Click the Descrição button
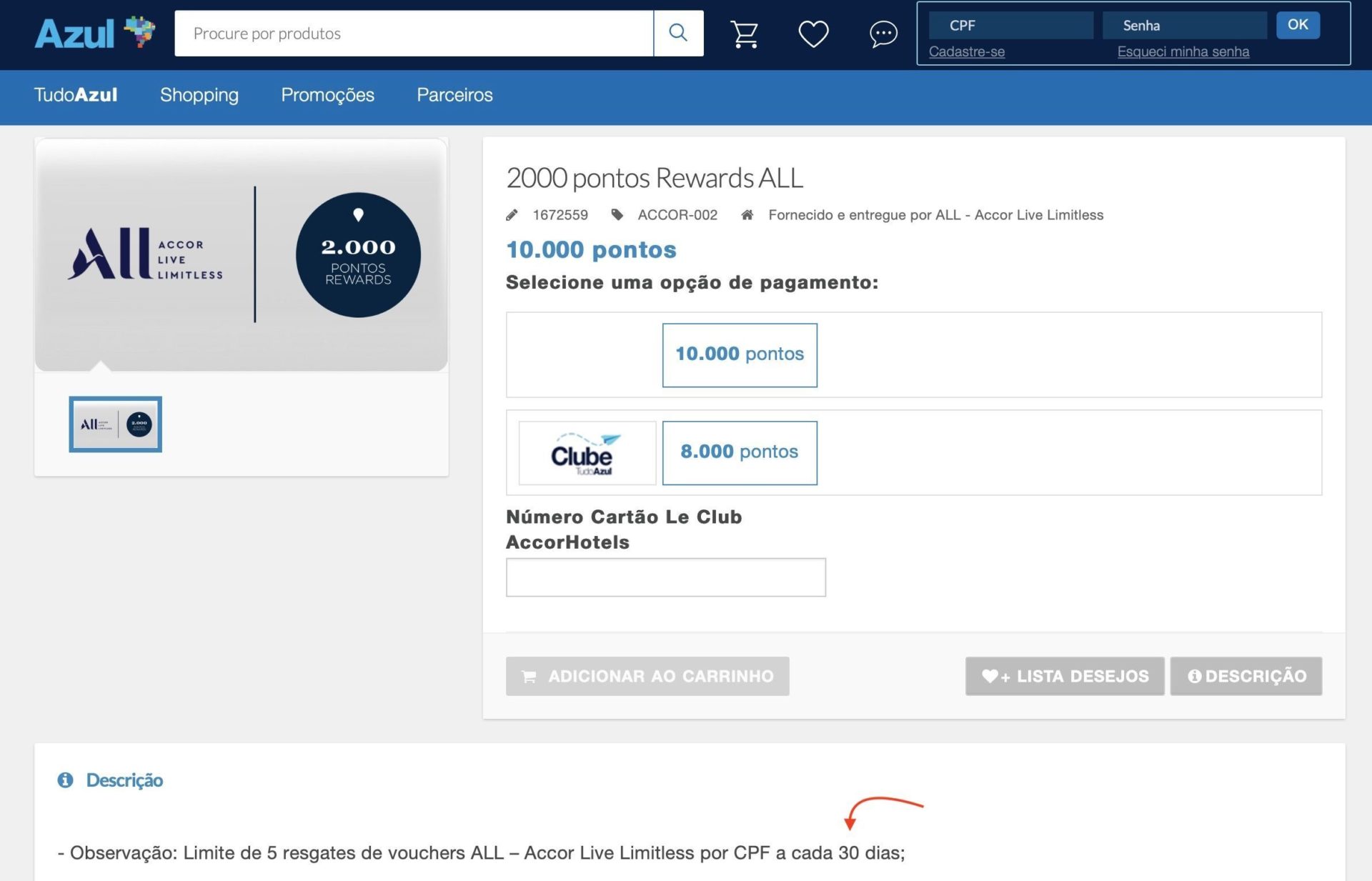Viewport: 1372px width, 881px height. tap(1246, 676)
